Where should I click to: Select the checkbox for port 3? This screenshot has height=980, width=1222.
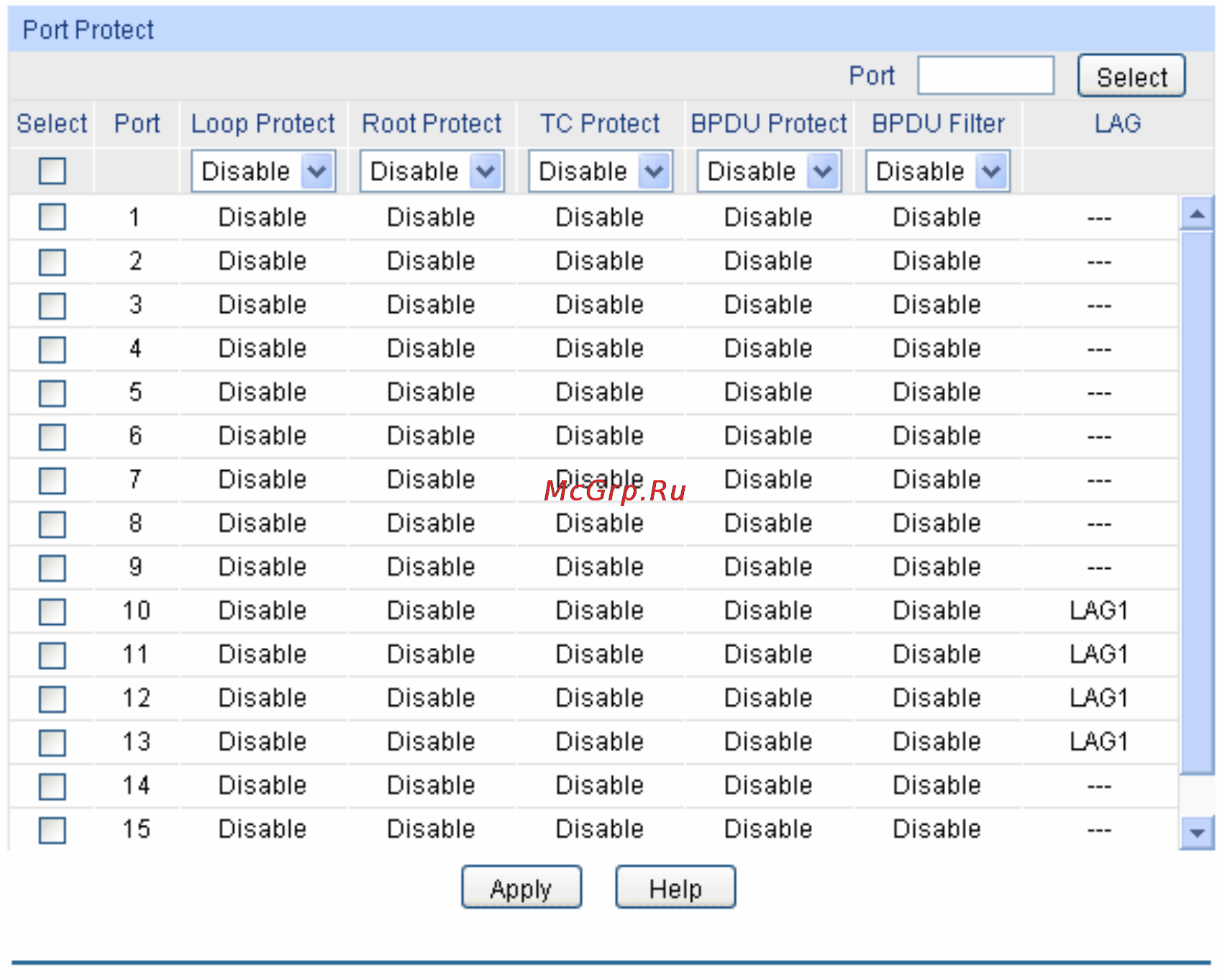(x=53, y=306)
